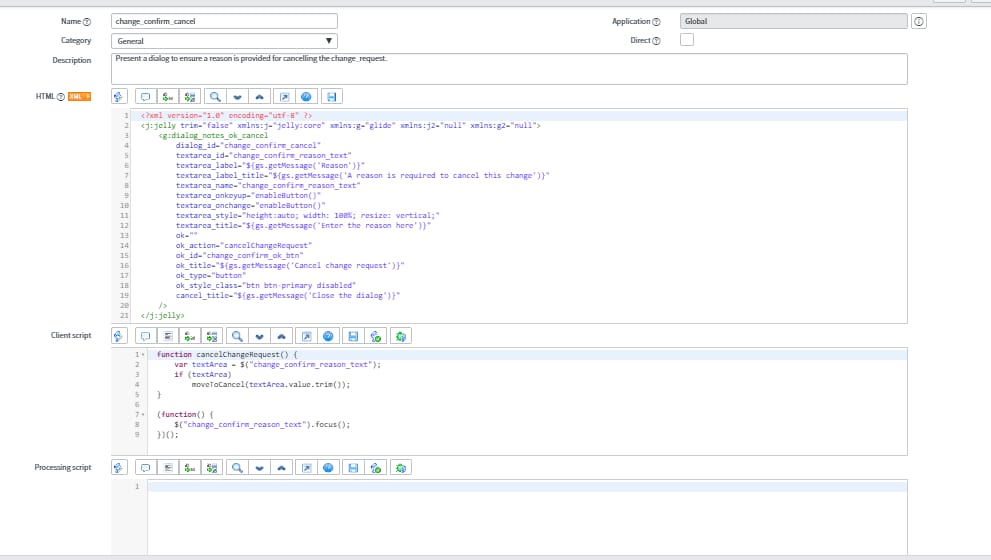Image resolution: width=991 pixels, height=560 pixels.
Task: Find next match in Client script
Action: tap(259, 336)
